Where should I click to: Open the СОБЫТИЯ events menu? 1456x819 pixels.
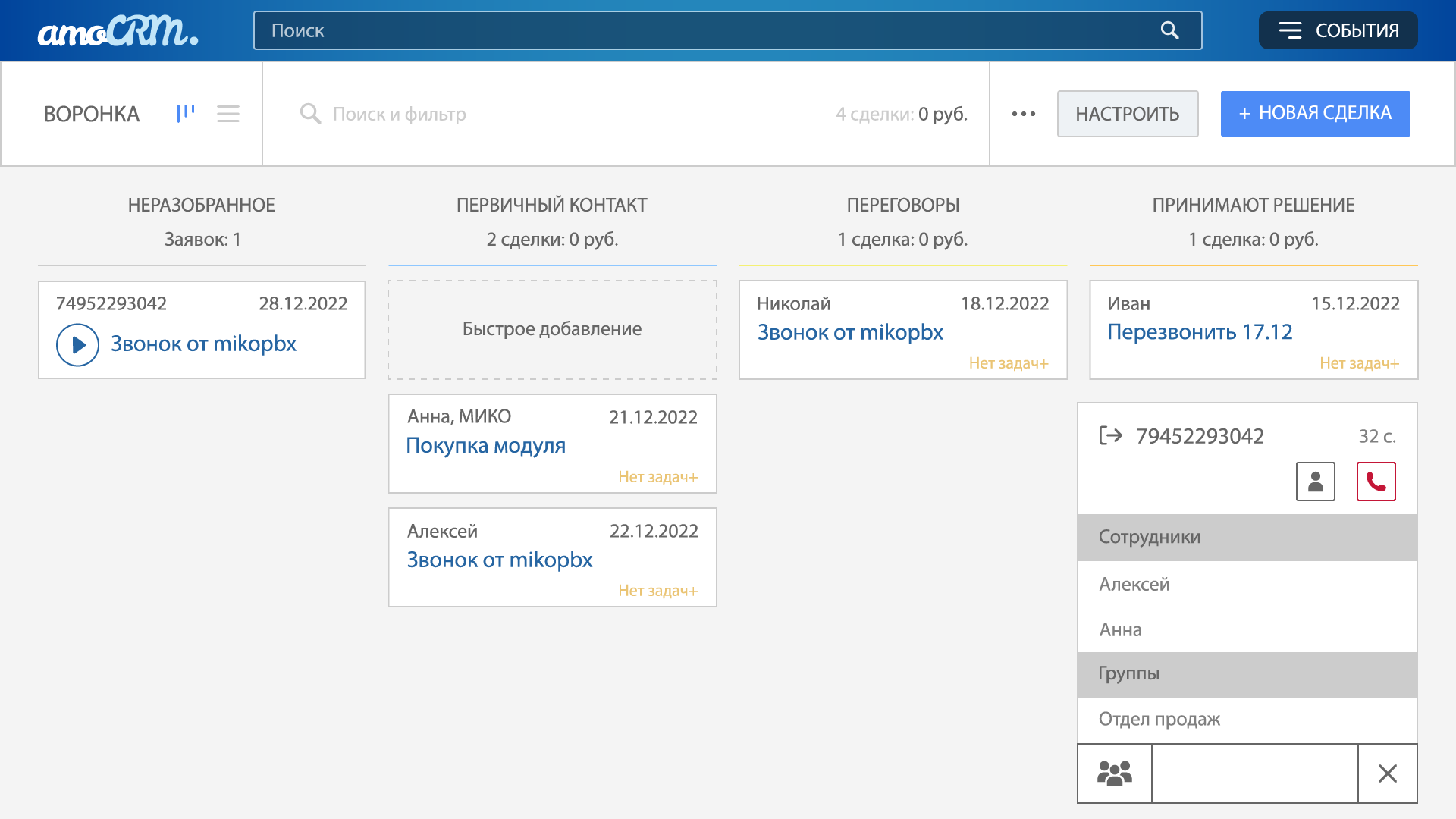click(x=1338, y=30)
